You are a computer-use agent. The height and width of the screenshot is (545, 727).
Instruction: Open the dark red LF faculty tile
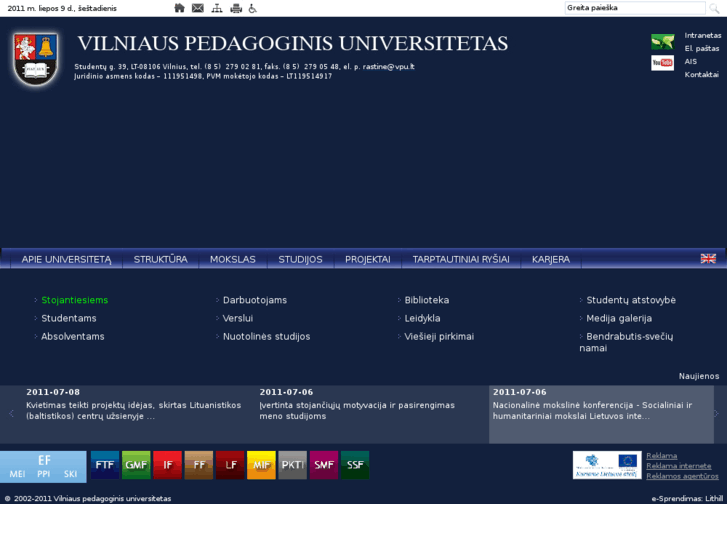coord(230,465)
